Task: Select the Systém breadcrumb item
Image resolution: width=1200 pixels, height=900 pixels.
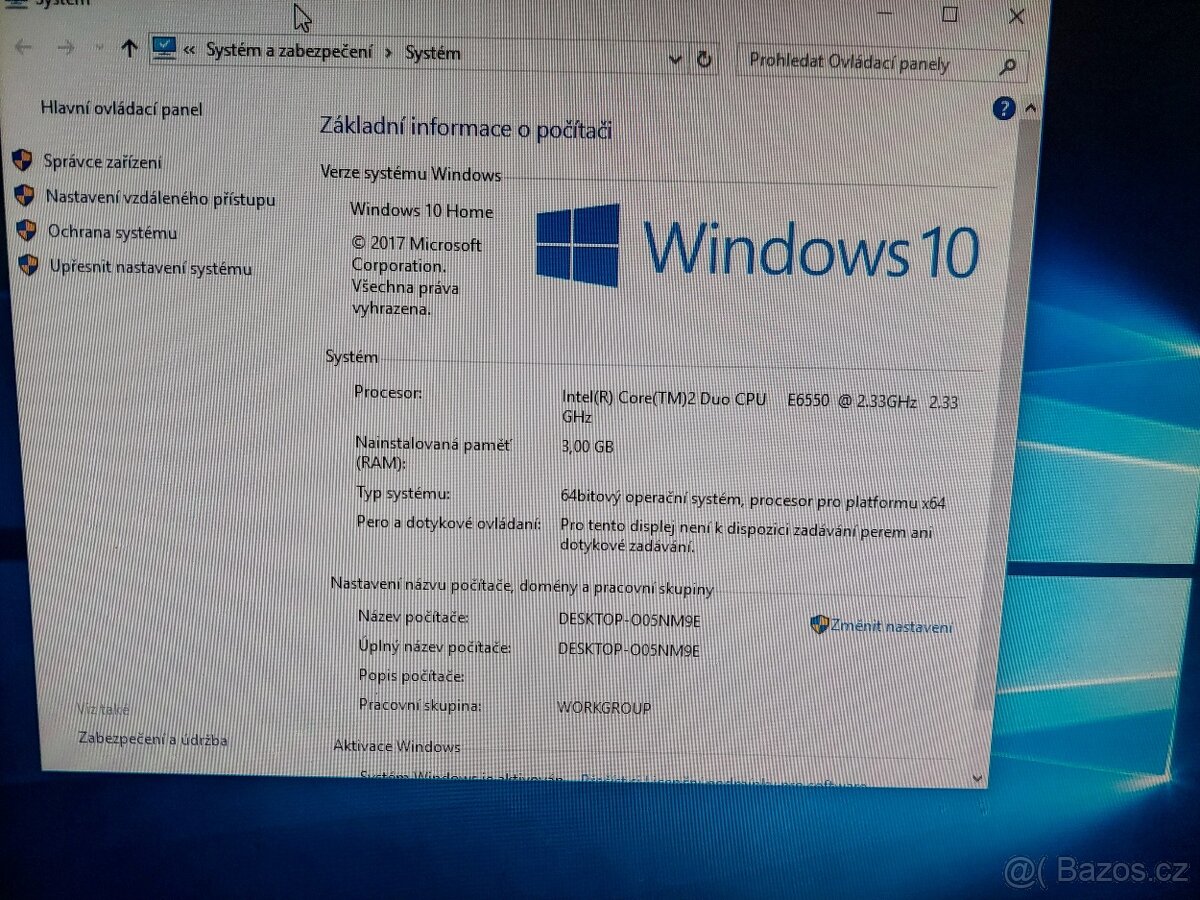Action: [432, 52]
